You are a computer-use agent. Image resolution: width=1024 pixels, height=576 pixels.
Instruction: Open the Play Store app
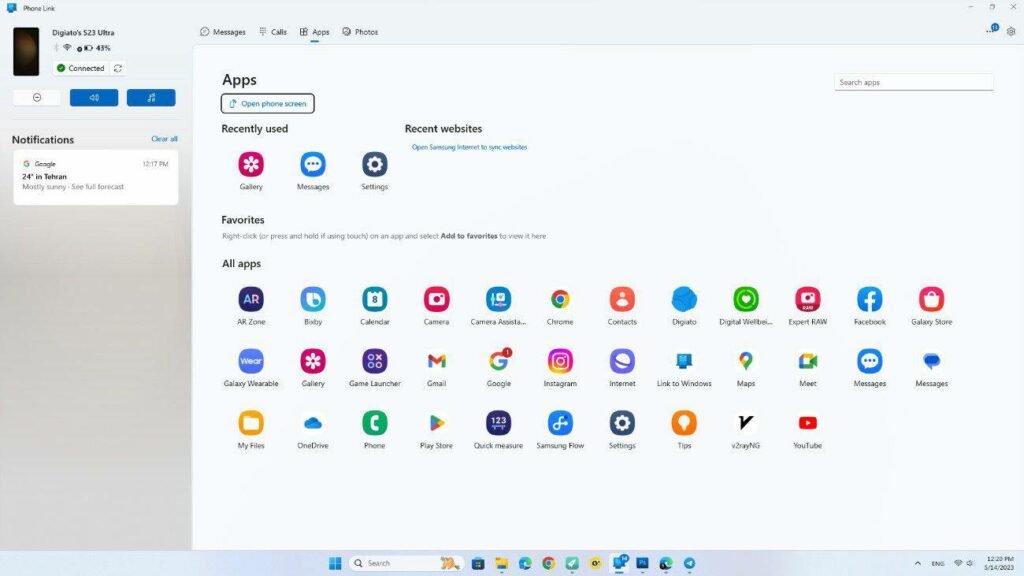436,423
